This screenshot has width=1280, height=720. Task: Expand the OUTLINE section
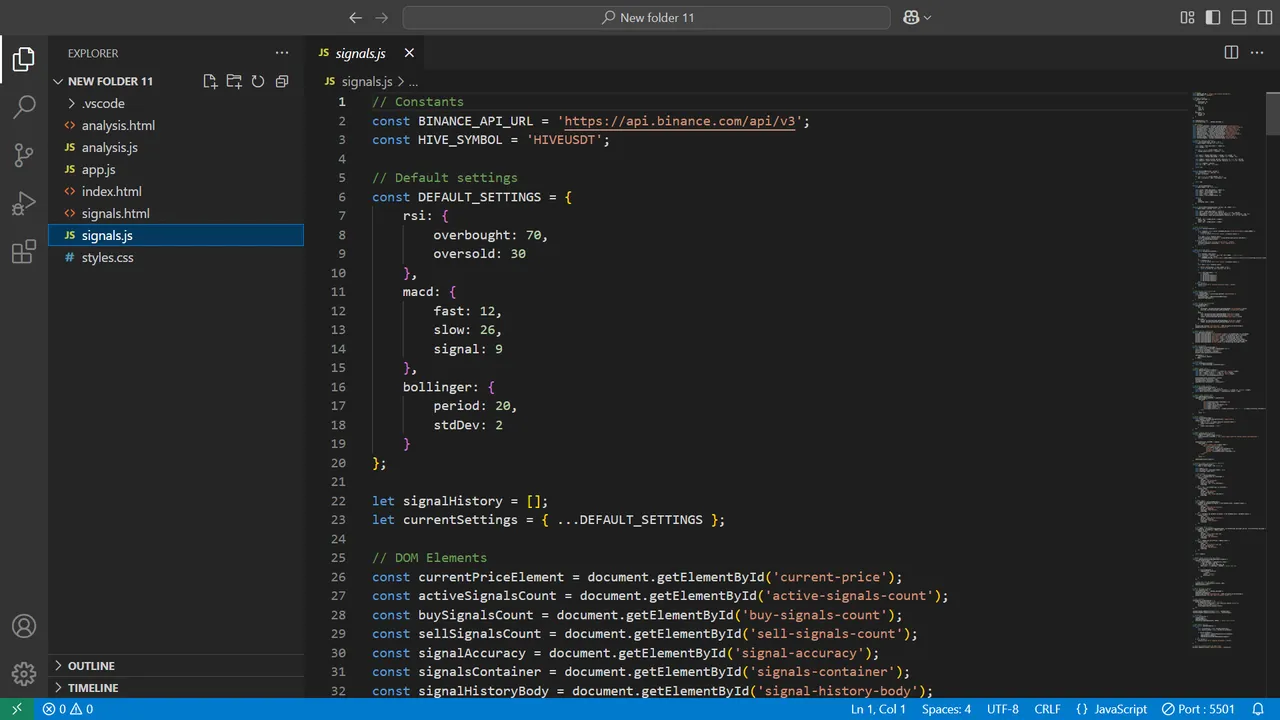coord(176,666)
